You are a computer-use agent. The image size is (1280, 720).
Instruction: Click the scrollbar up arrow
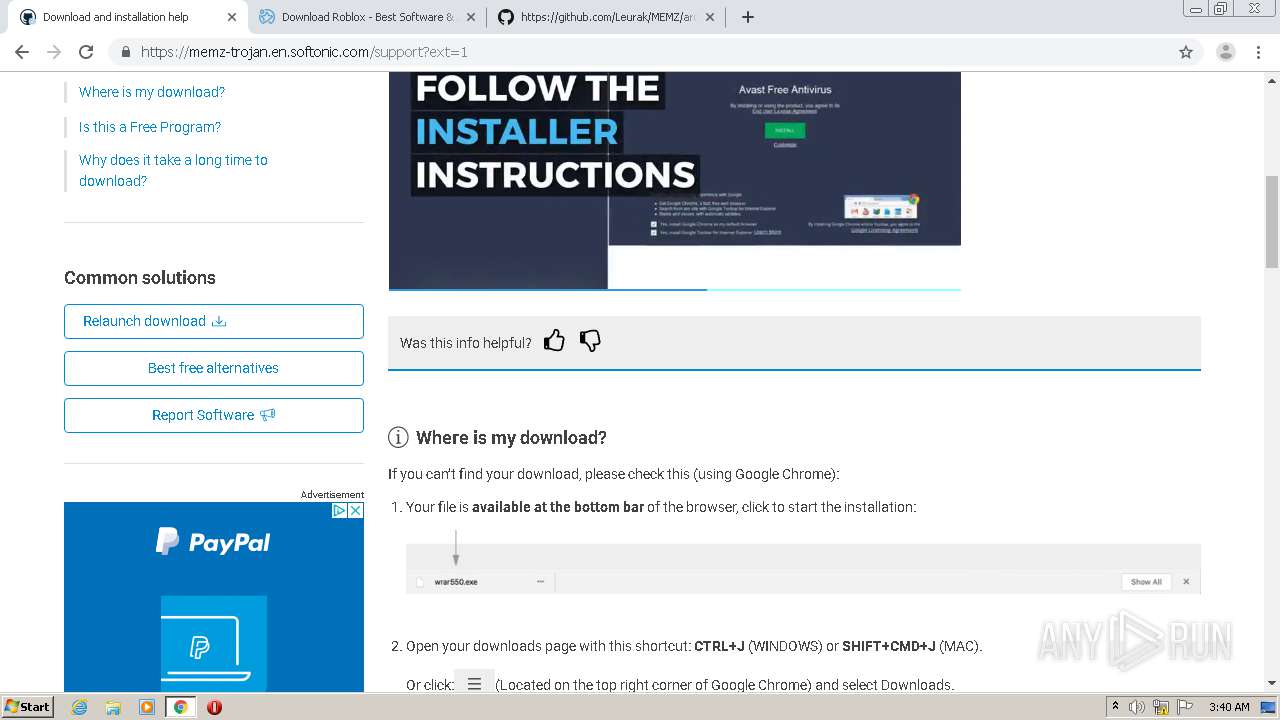click(x=1272, y=79)
